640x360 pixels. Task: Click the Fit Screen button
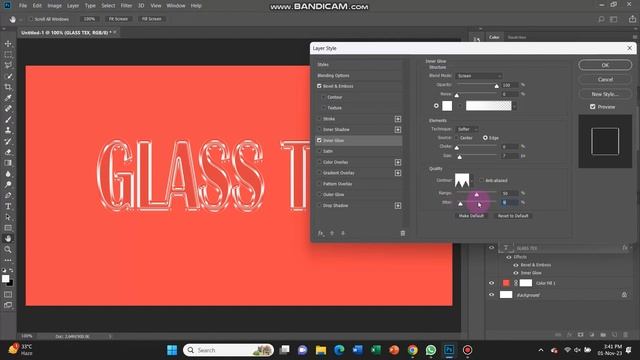[x=118, y=19]
